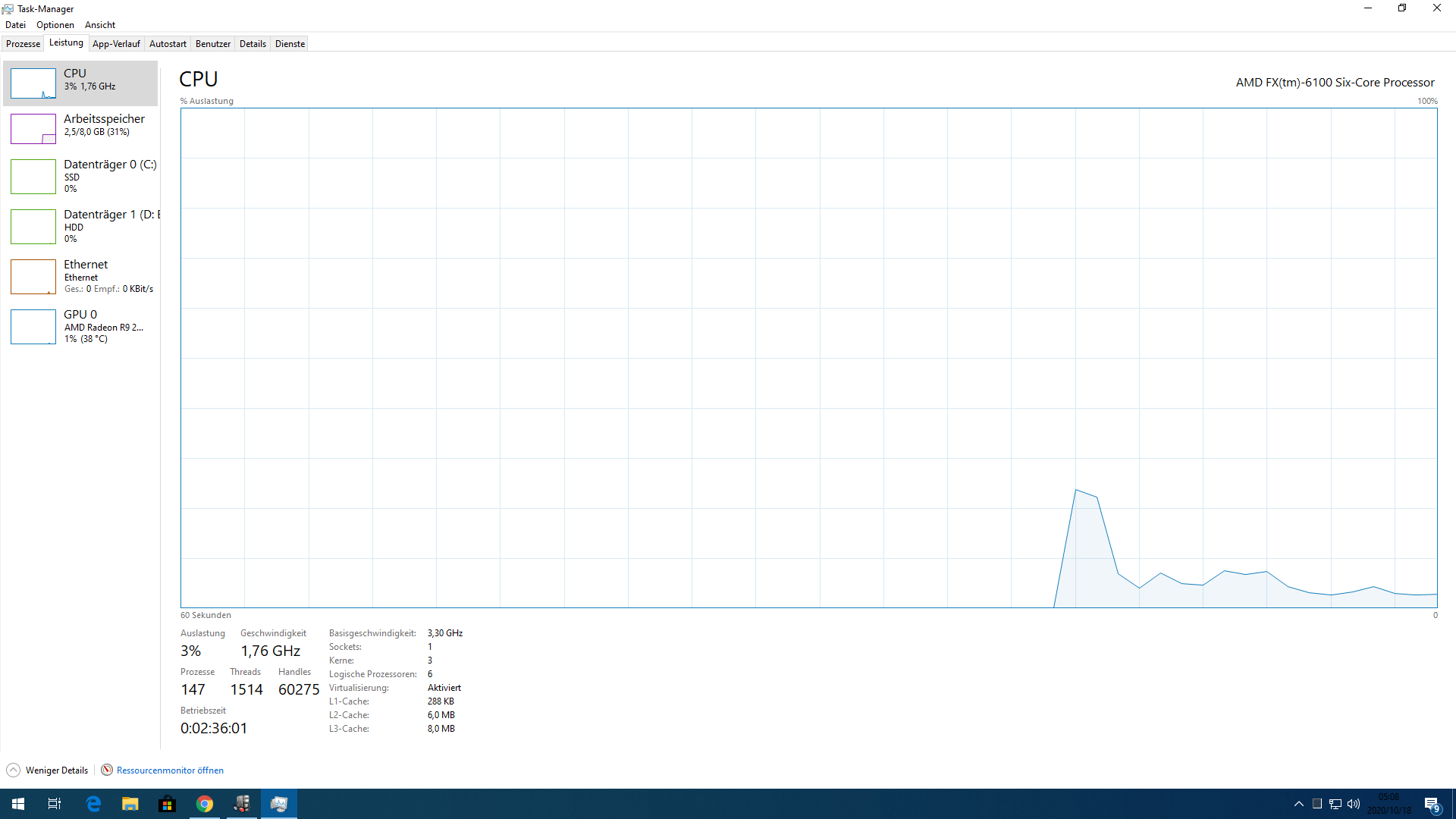Open the notification center icon
This screenshot has width=1456, height=819.
pos(1432,804)
